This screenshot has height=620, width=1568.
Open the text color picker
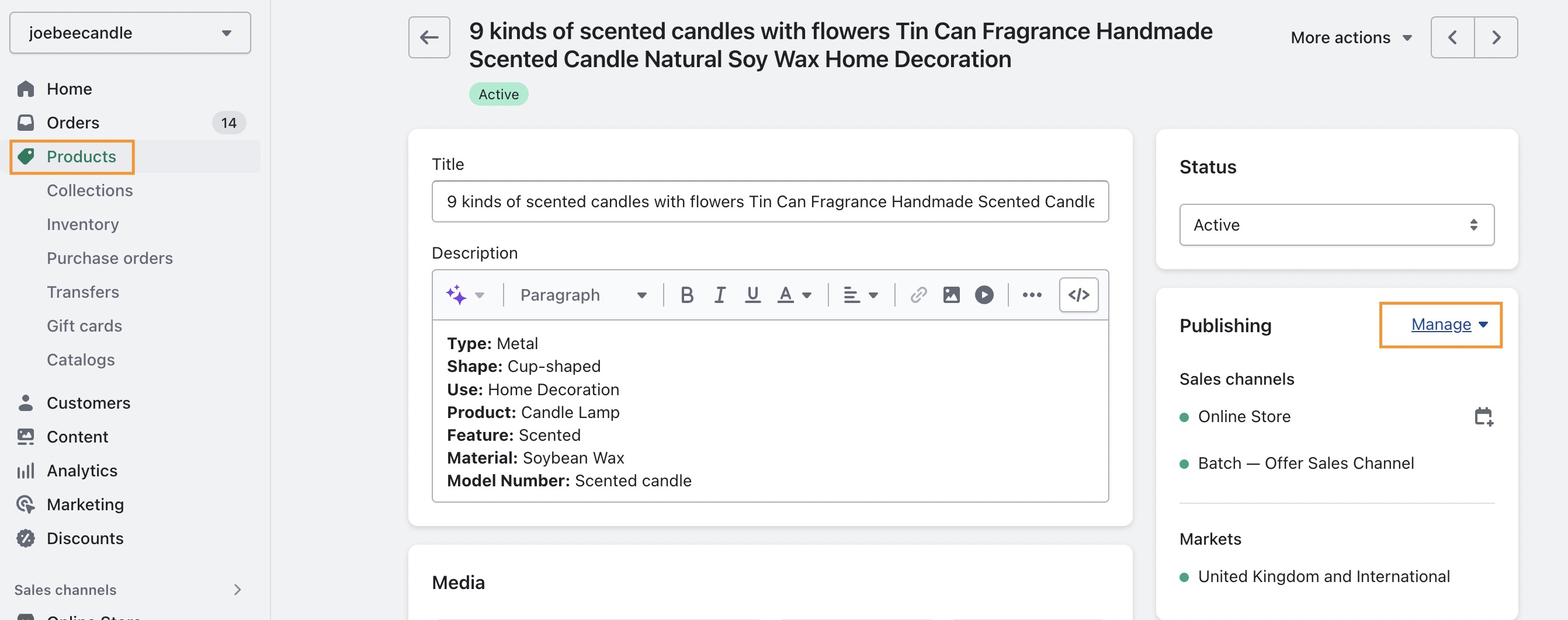point(795,295)
